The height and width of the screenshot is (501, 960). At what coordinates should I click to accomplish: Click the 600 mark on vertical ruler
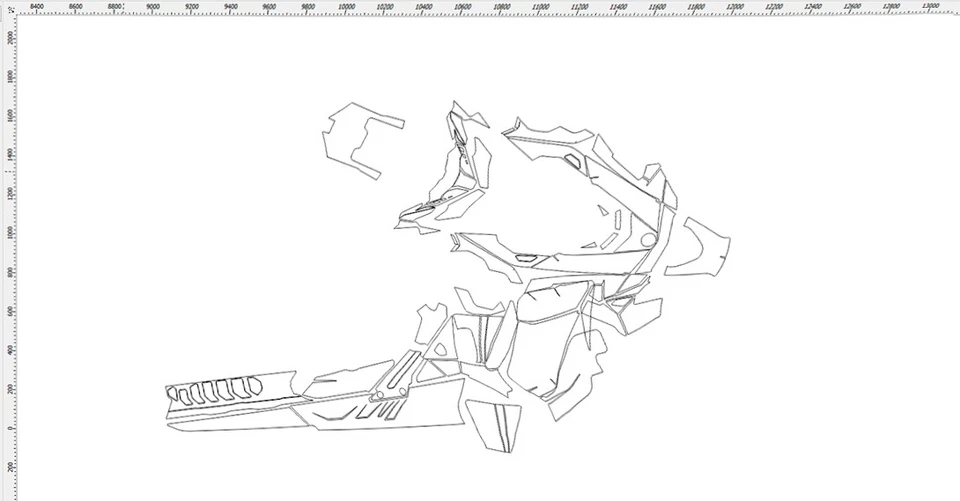pos(9,310)
